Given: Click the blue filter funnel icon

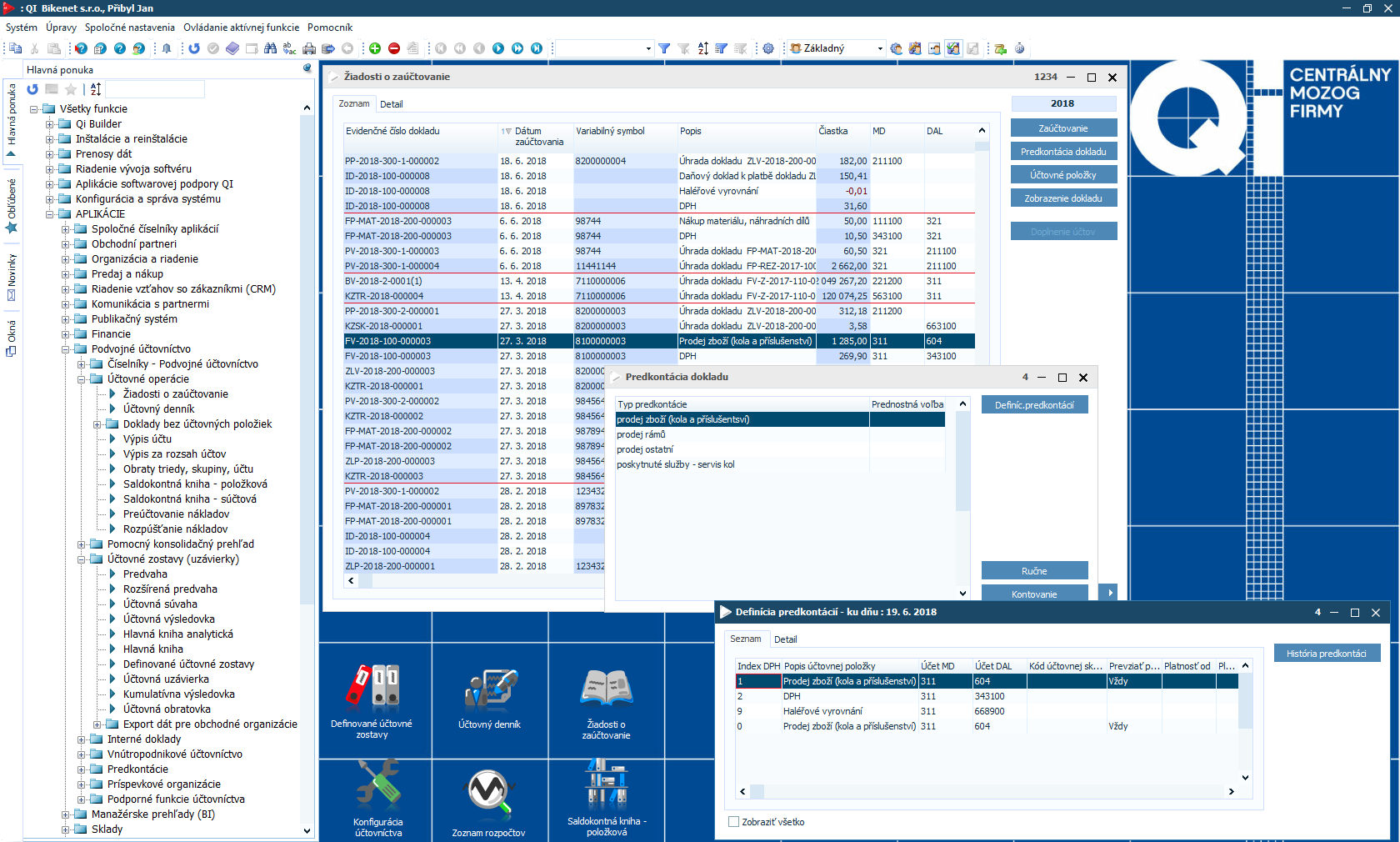Looking at the screenshot, I should (x=664, y=48).
